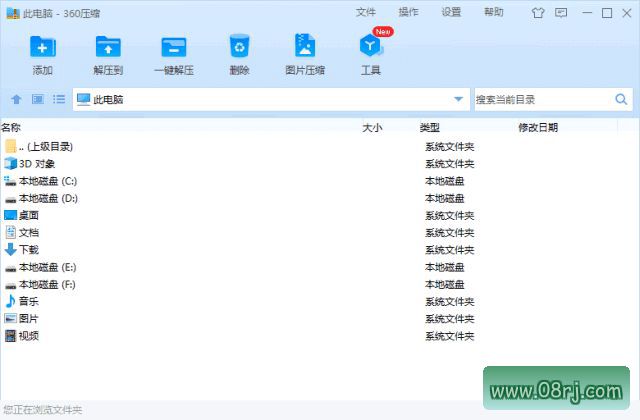Click the 一键解压 one-click extract icon
The width and height of the screenshot is (640, 420).
point(174,47)
